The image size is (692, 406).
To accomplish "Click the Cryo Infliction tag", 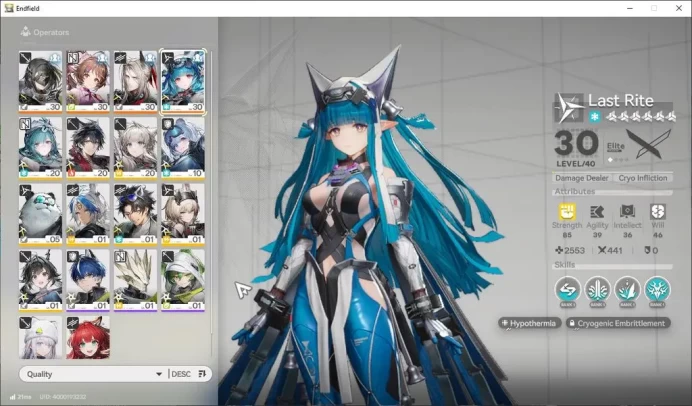I will click(643, 178).
